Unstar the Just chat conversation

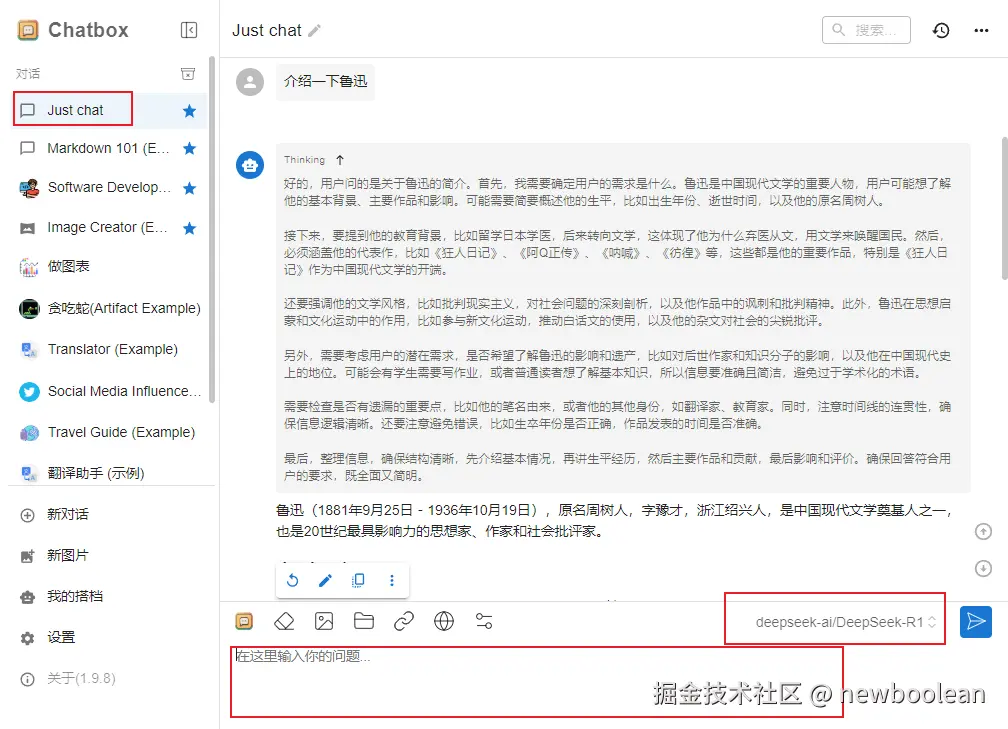(189, 111)
